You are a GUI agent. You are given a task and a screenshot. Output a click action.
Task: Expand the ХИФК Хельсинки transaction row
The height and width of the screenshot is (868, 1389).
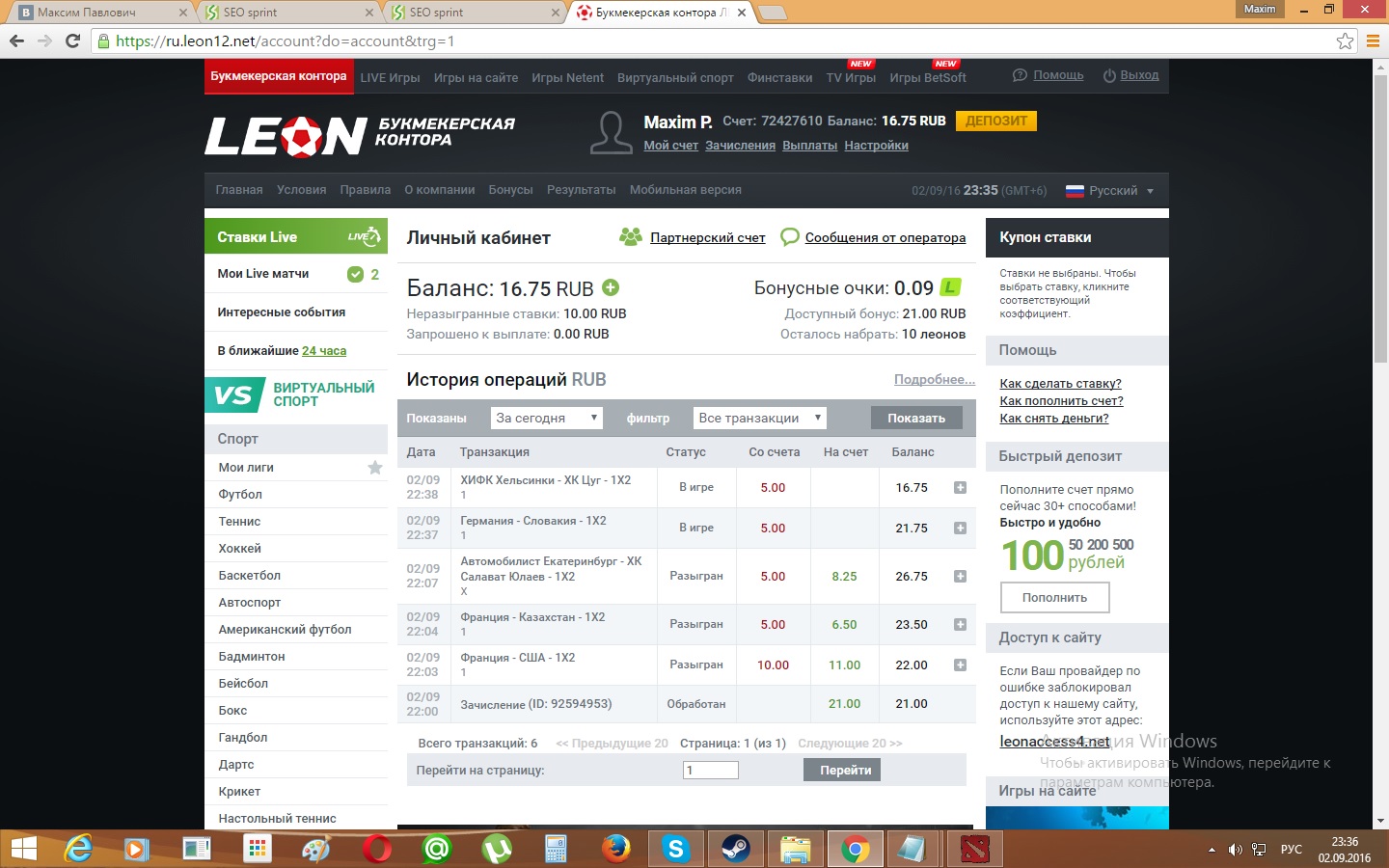[960, 488]
